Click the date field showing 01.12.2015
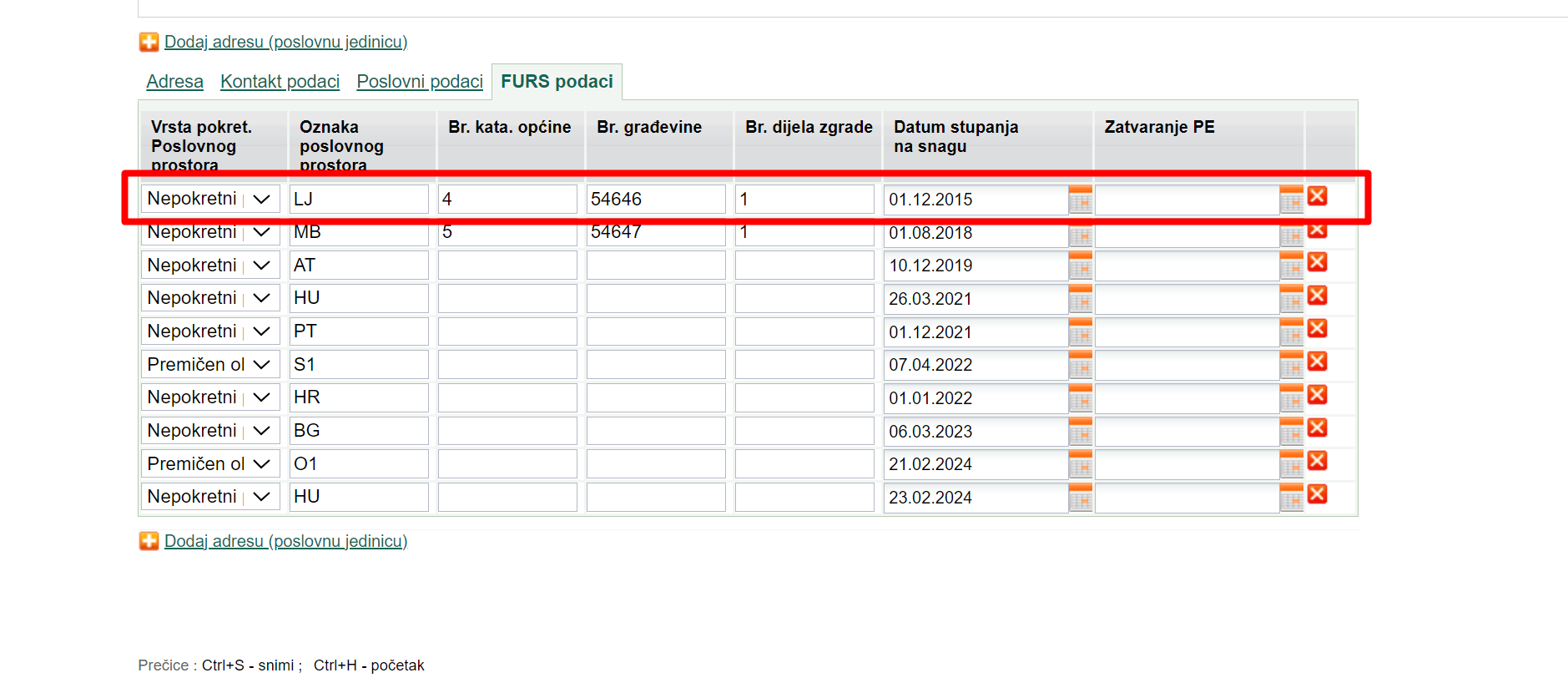Viewport: 1568px width, 688px height. [x=976, y=200]
